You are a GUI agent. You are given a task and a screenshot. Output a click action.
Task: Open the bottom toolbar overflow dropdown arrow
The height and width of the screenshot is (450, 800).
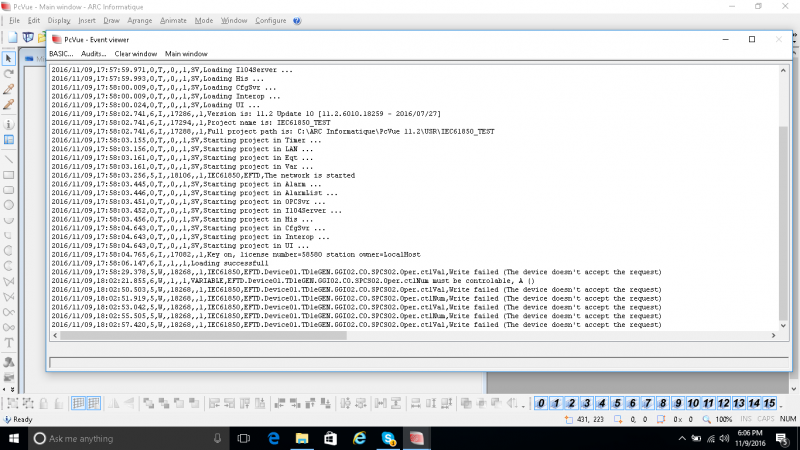[x=781, y=406]
